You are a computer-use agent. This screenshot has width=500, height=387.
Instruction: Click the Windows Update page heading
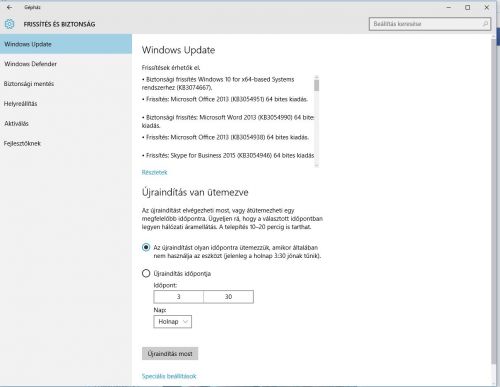(x=178, y=50)
